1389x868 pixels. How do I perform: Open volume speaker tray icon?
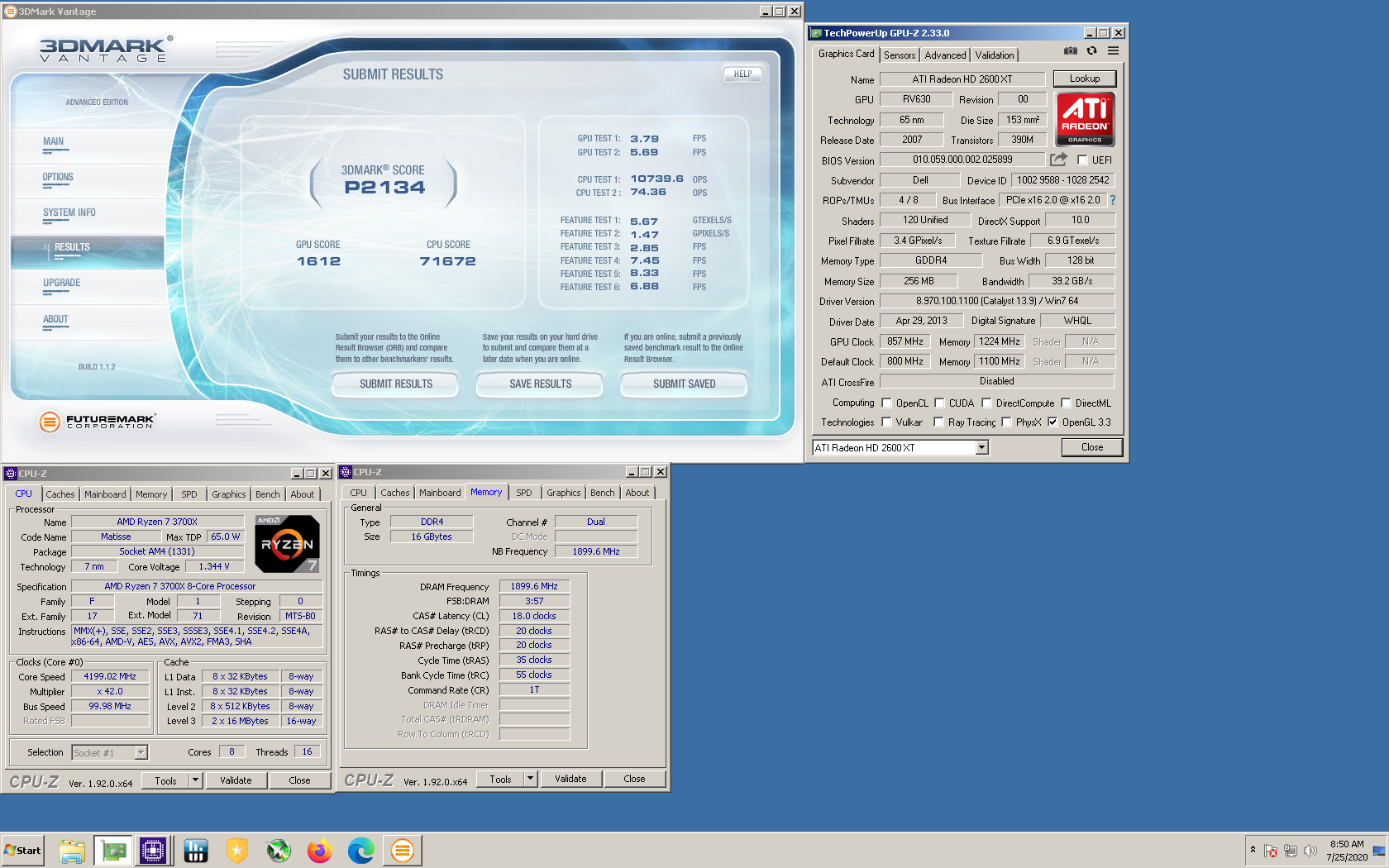(1310, 851)
